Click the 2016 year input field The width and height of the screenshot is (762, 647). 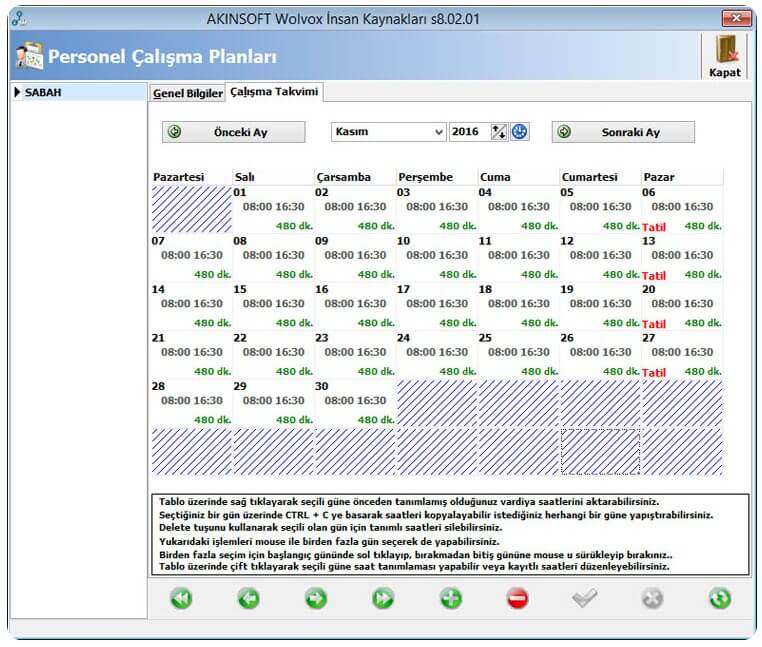[x=470, y=132]
